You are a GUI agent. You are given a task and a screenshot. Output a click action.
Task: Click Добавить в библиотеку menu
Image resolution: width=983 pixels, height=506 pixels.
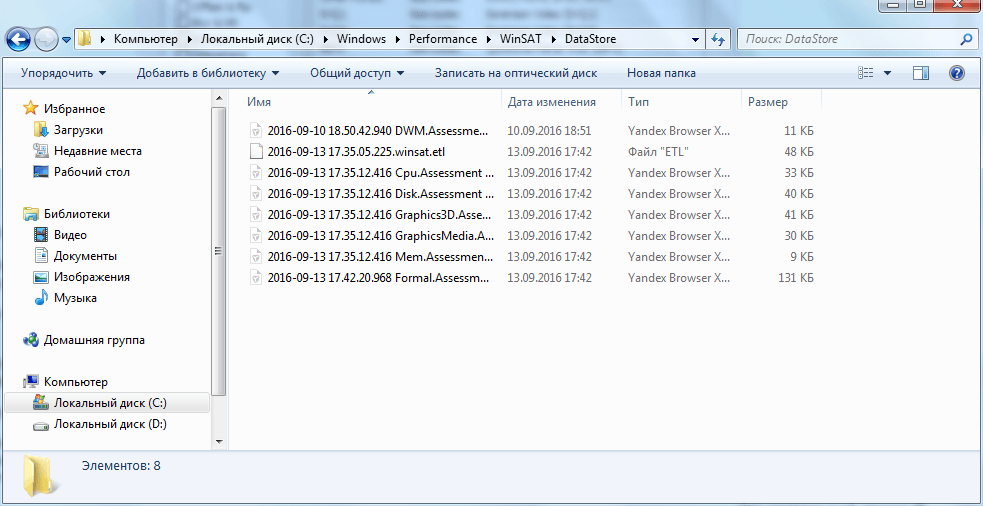pyautogui.click(x=207, y=73)
